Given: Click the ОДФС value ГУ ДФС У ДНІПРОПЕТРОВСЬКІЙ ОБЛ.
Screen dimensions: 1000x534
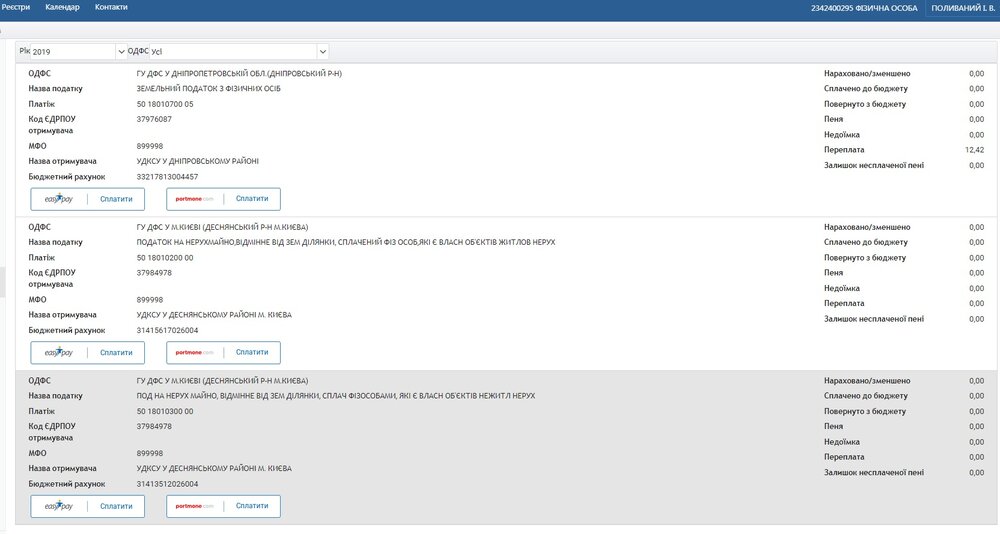Looking at the screenshot, I should tap(239, 73).
